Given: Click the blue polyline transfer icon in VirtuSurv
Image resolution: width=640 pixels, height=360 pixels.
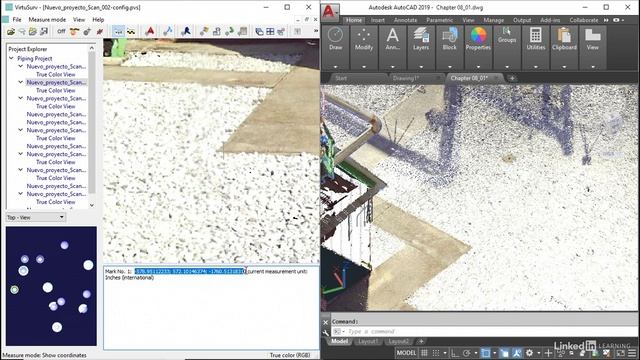Looking at the screenshot, I should [x=168, y=31].
